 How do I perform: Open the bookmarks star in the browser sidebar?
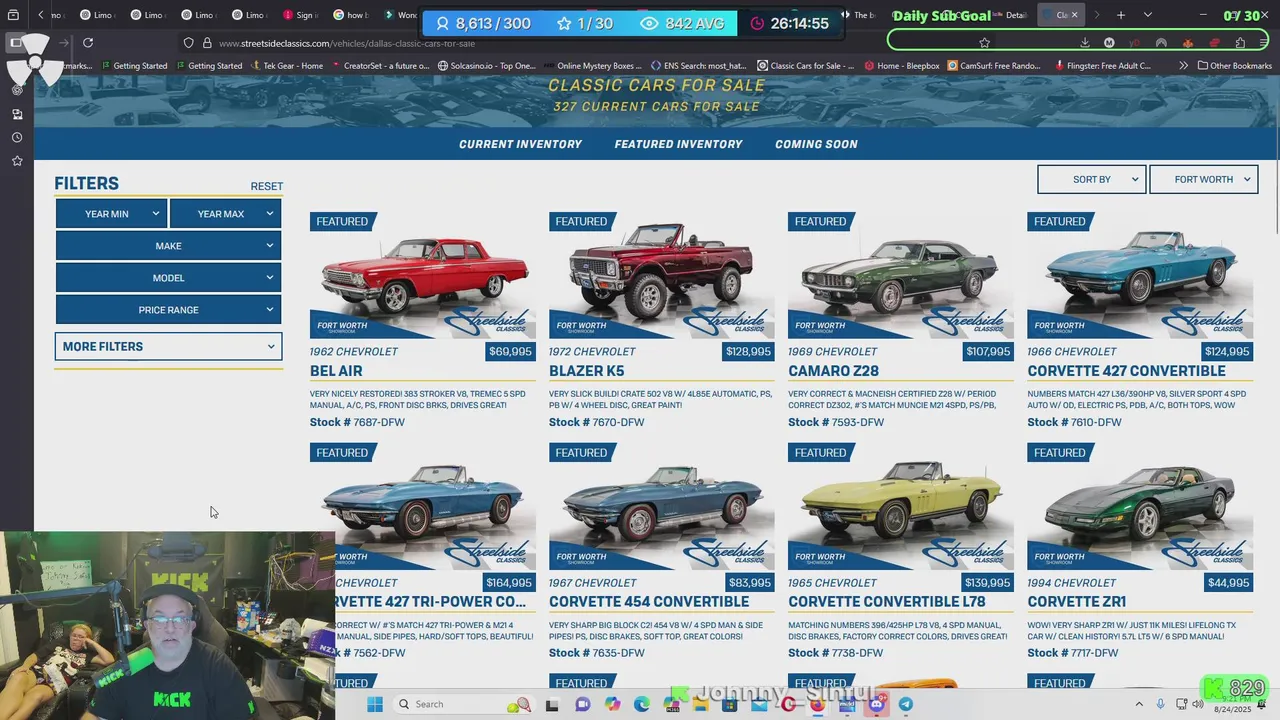point(17,161)
